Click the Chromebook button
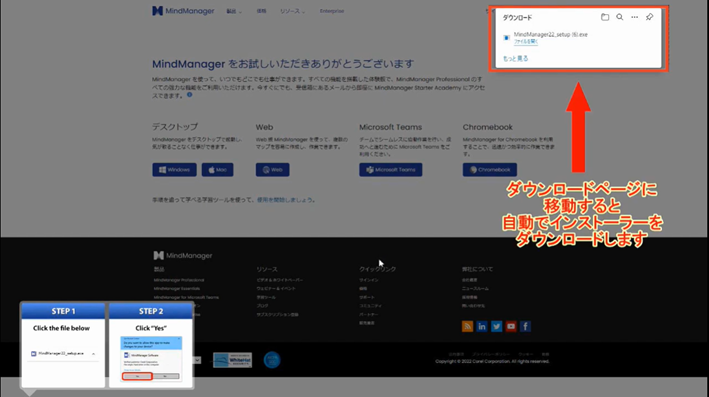 [490, 170]
